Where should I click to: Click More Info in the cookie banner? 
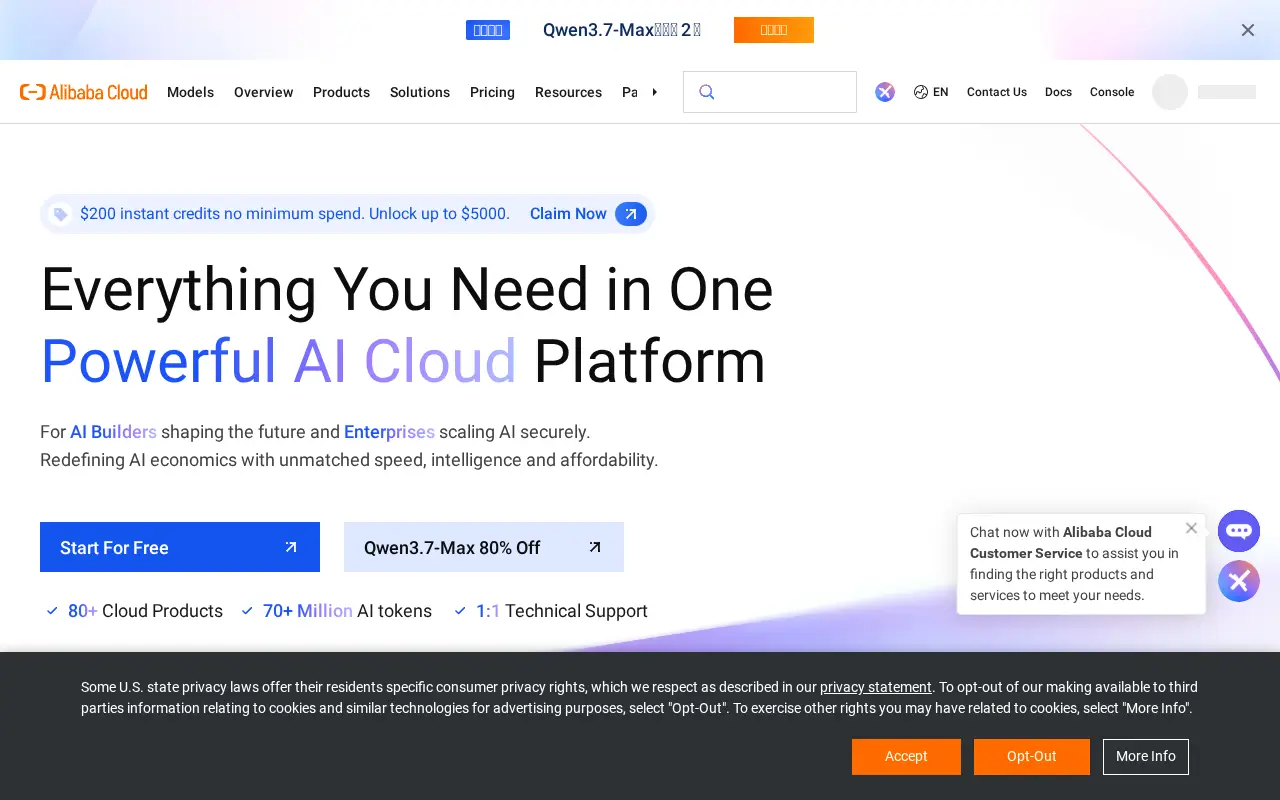pos(1146,757)
